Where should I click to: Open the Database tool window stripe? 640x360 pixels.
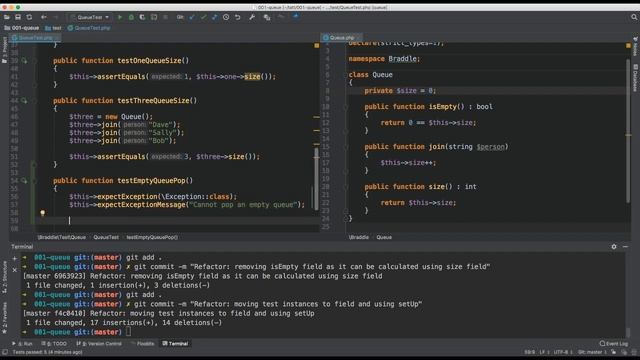636,78
